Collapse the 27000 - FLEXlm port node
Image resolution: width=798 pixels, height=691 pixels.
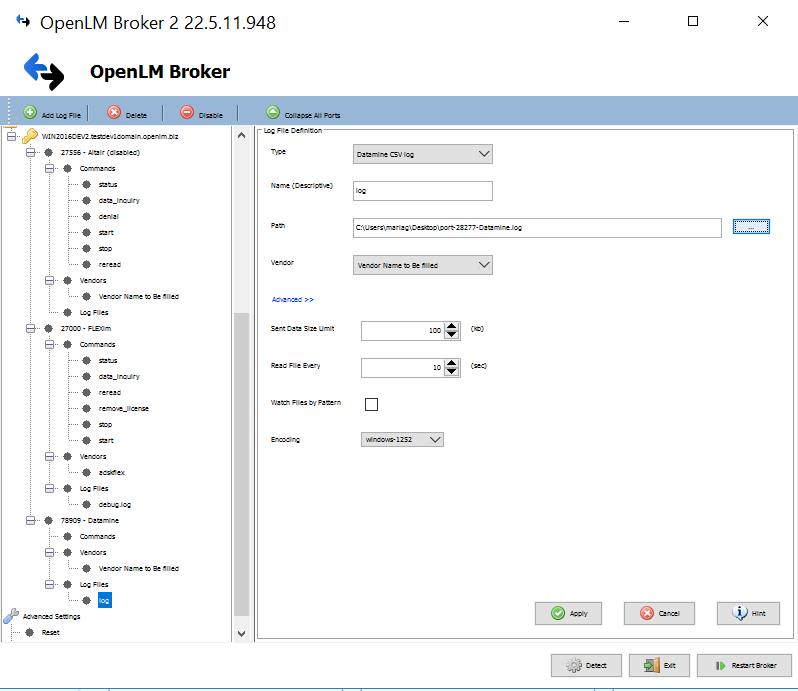30,328
